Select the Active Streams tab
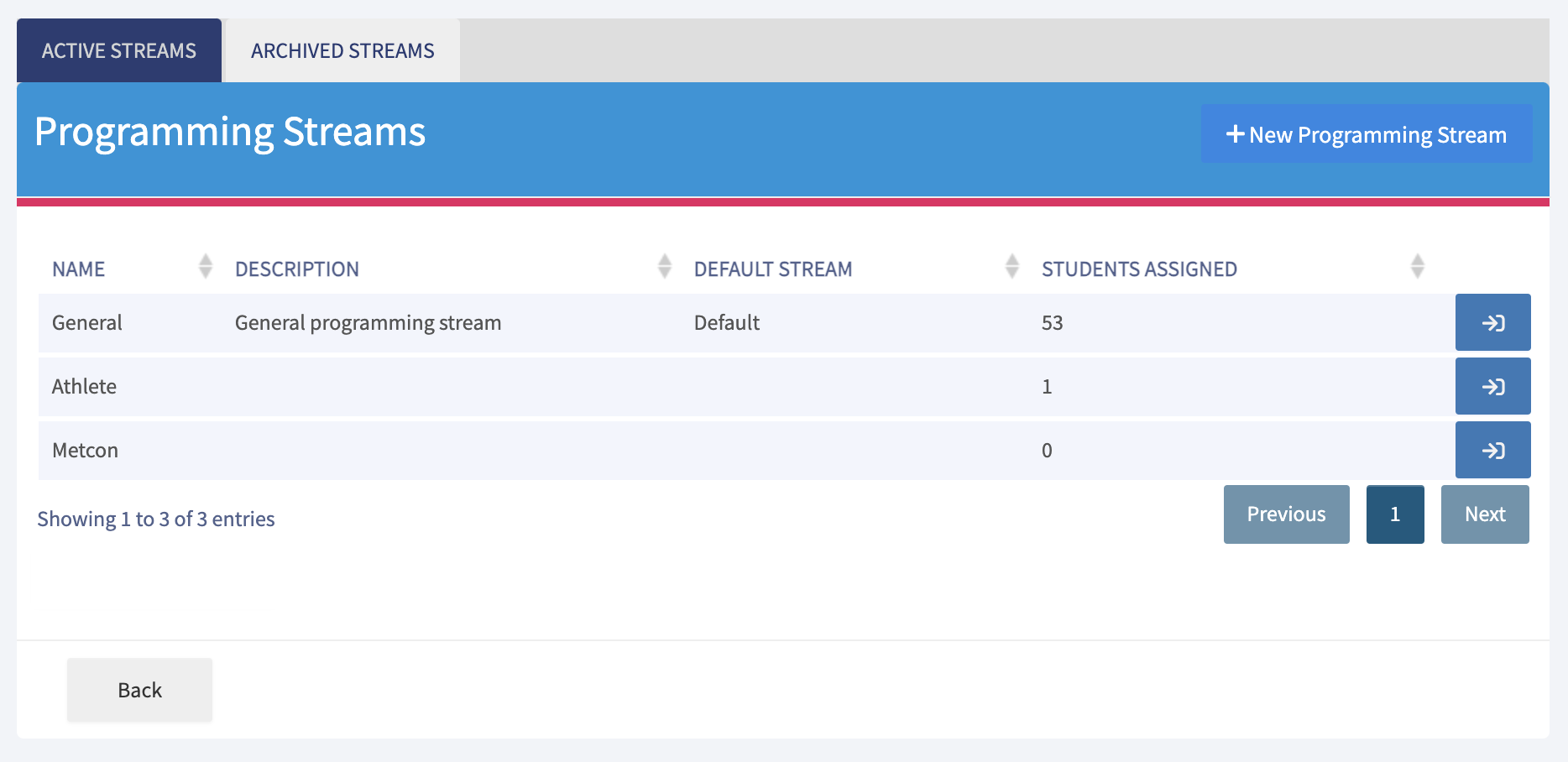This screenshot has height=762, width=1568. click(x=119, y=51)
